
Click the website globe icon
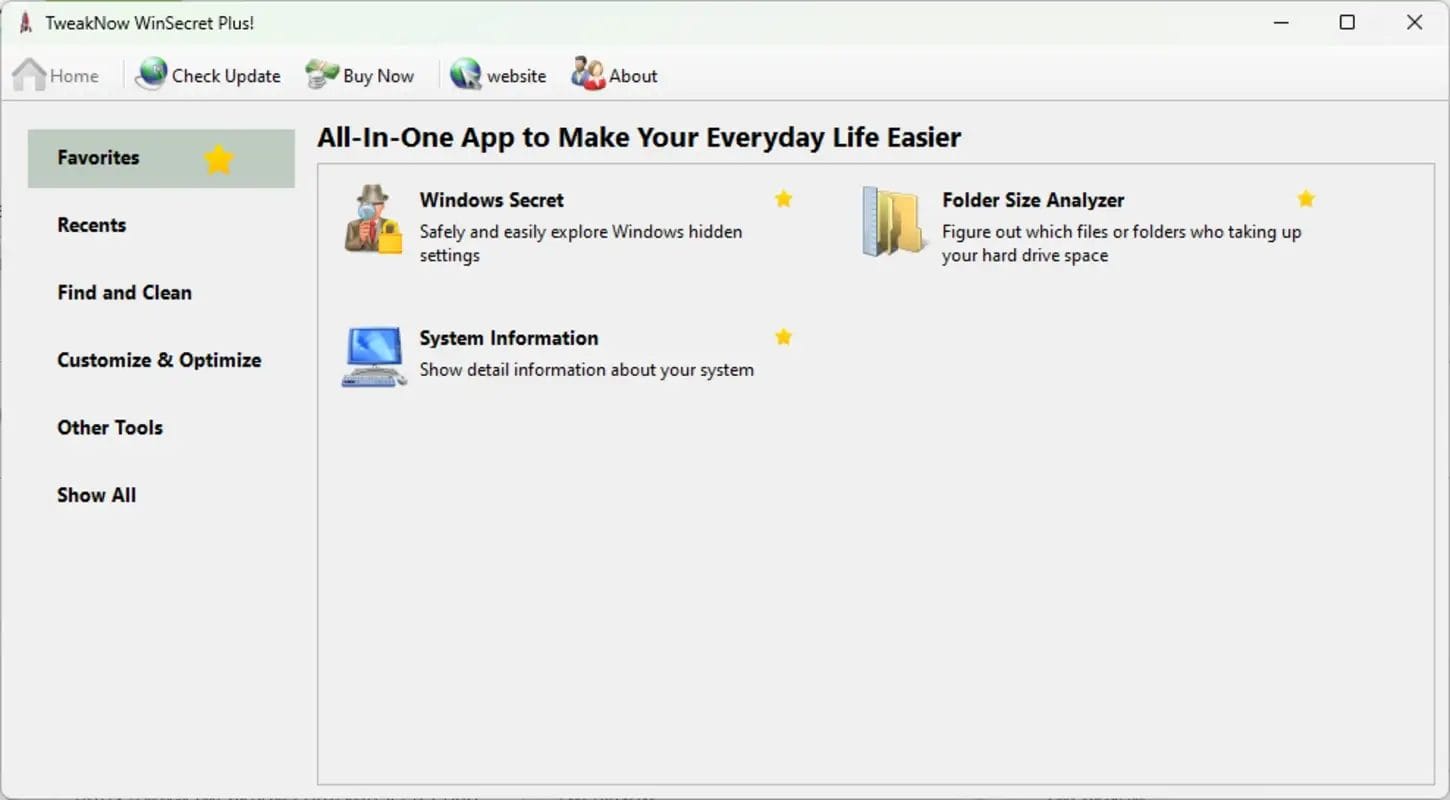point(466,75)
